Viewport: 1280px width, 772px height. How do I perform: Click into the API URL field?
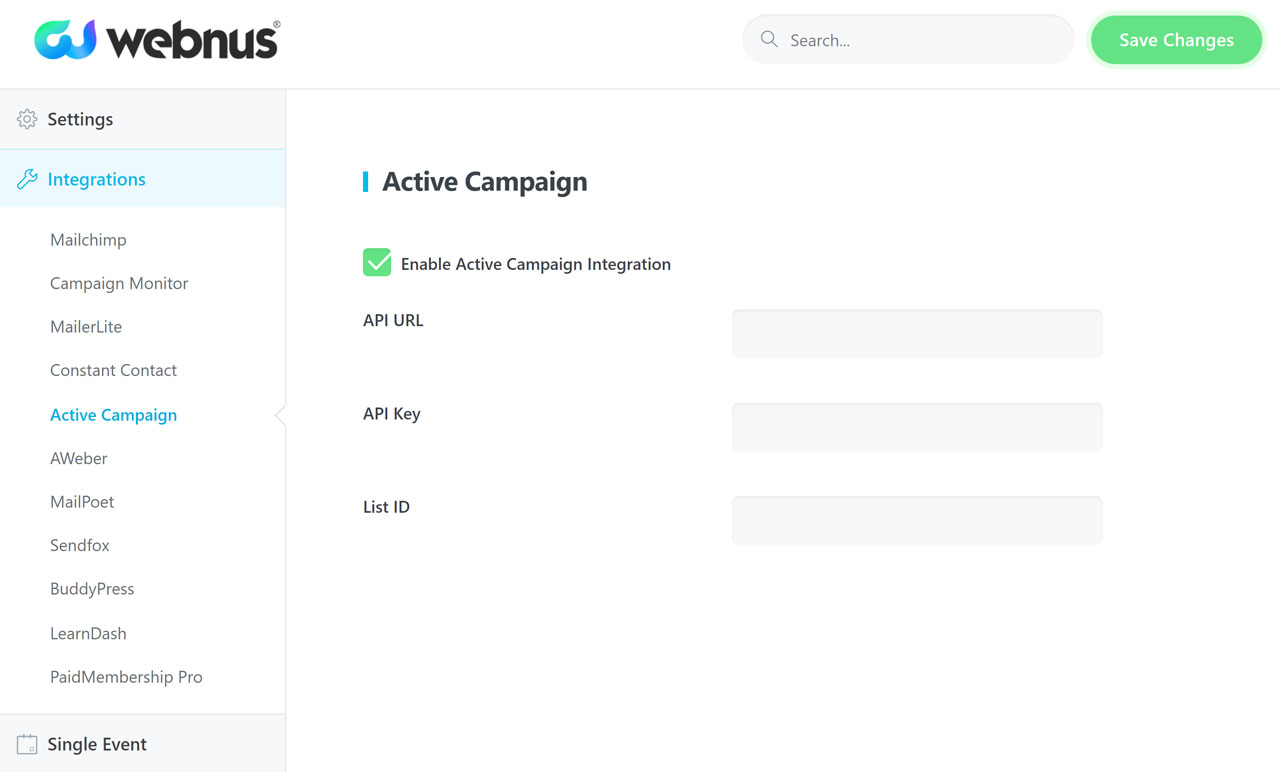point(917,334)
